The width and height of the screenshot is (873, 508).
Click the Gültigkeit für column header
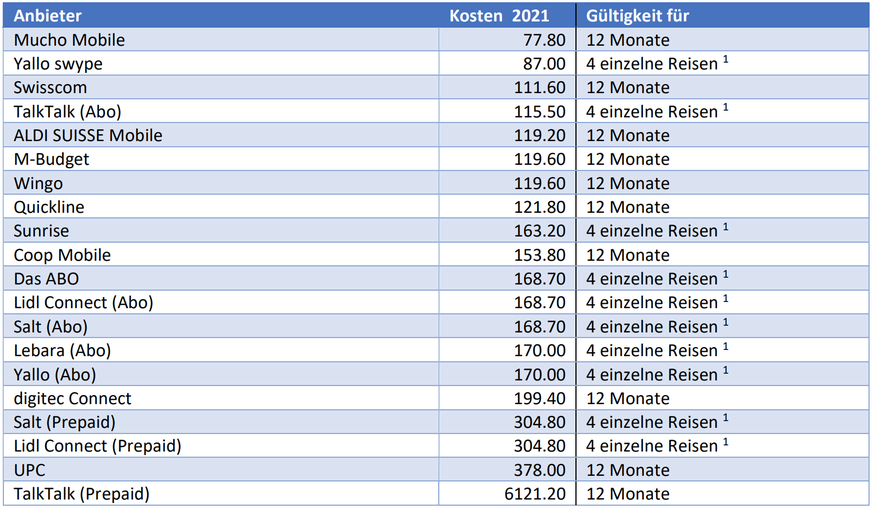tap(638, 16)
